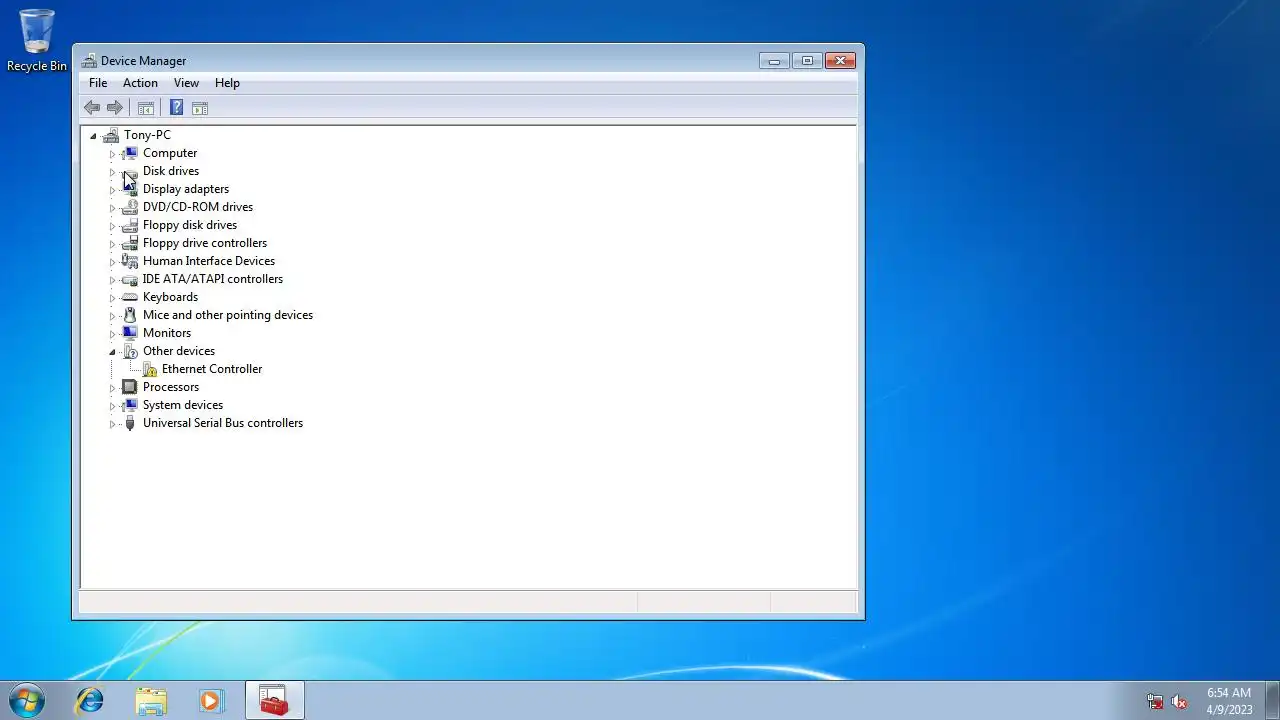Select the Tony-PC computer icon
The image size is (1280, 720).
[111, 135]
